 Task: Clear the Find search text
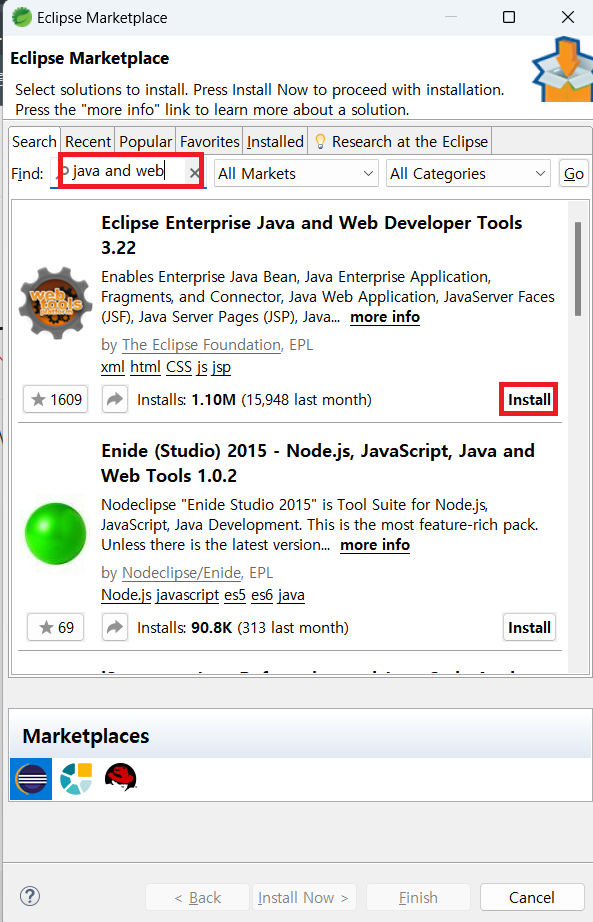[x=194, y=173]
